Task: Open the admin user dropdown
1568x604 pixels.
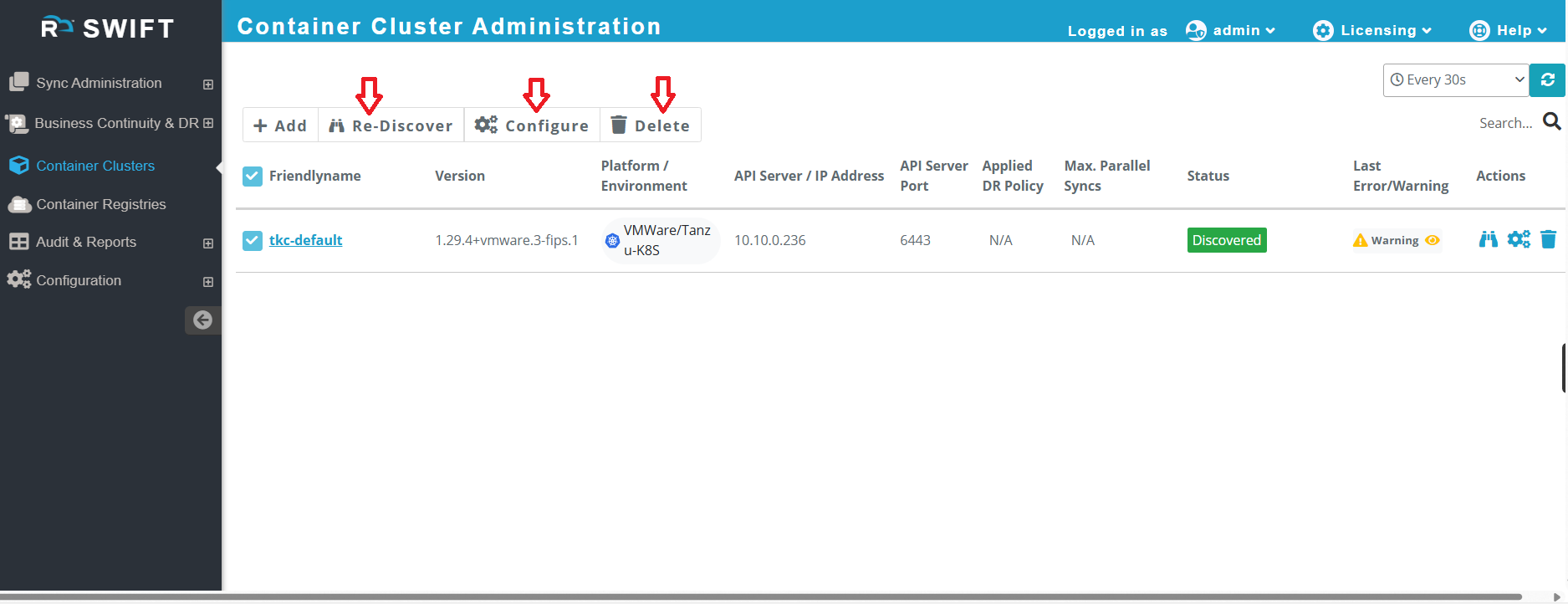Action: pos(1244,30)
